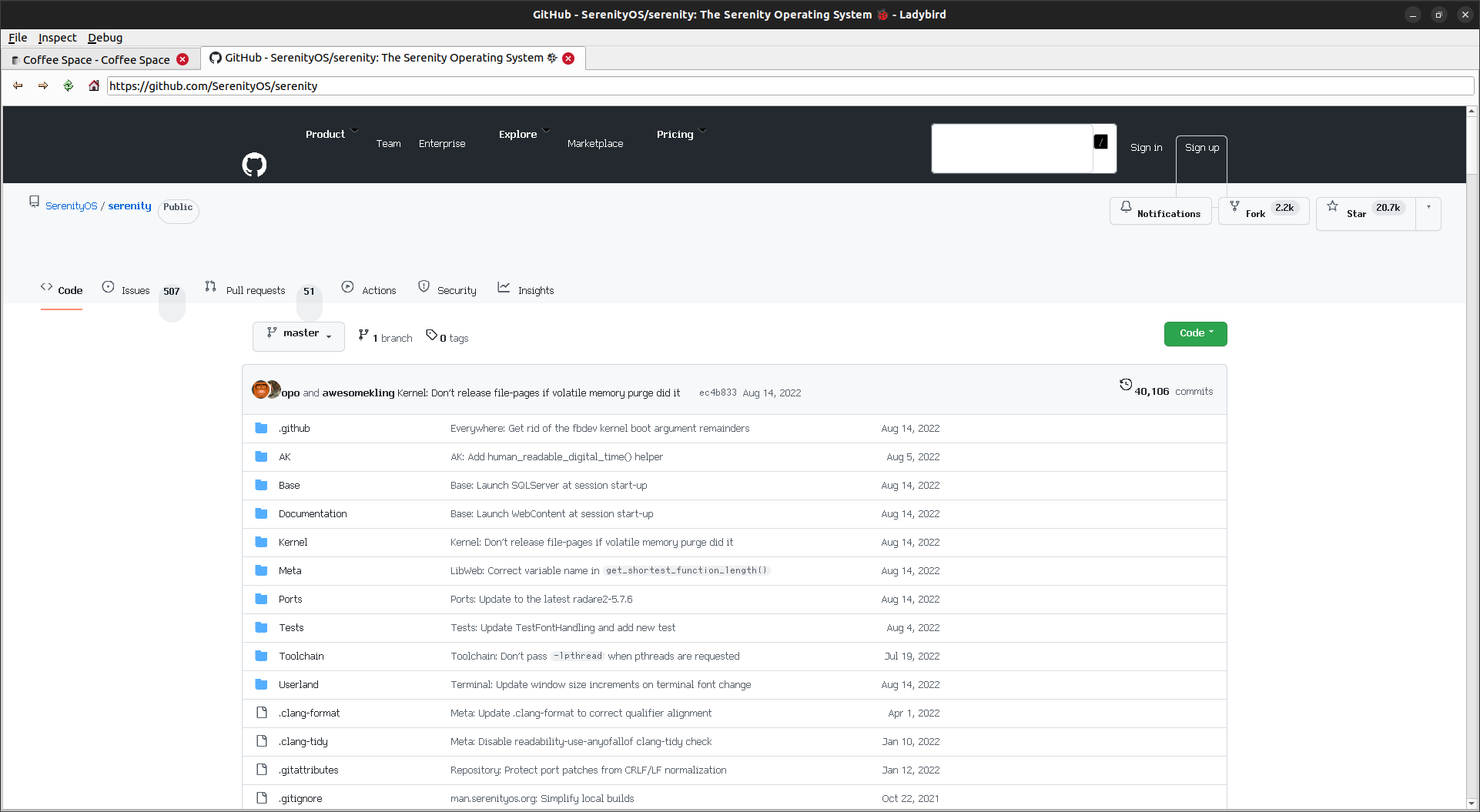Click the awesomekling author link
1480x812 pixels.
click(x=358, y=393)
